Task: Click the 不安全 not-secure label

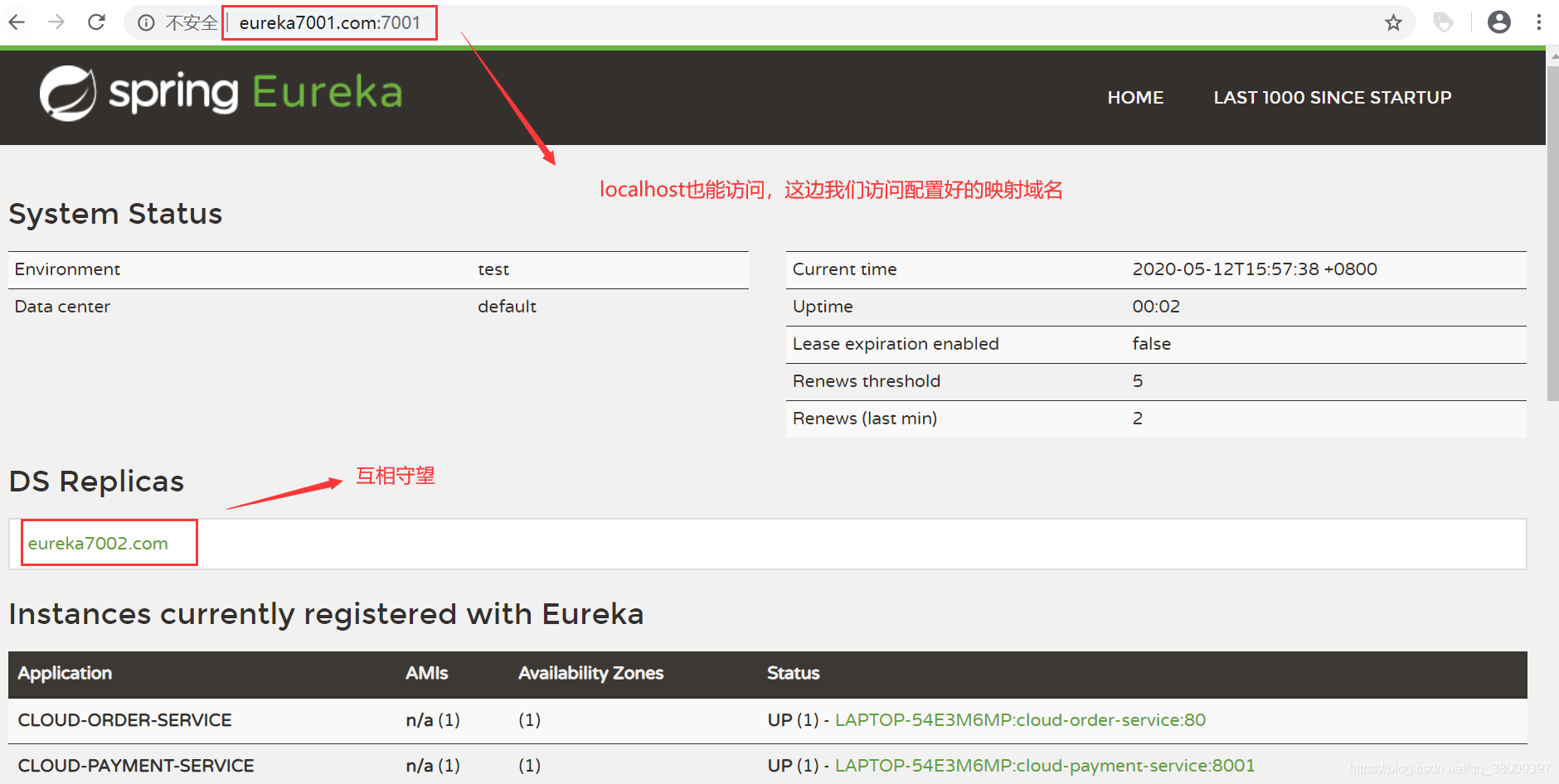Action: (192, 23)
